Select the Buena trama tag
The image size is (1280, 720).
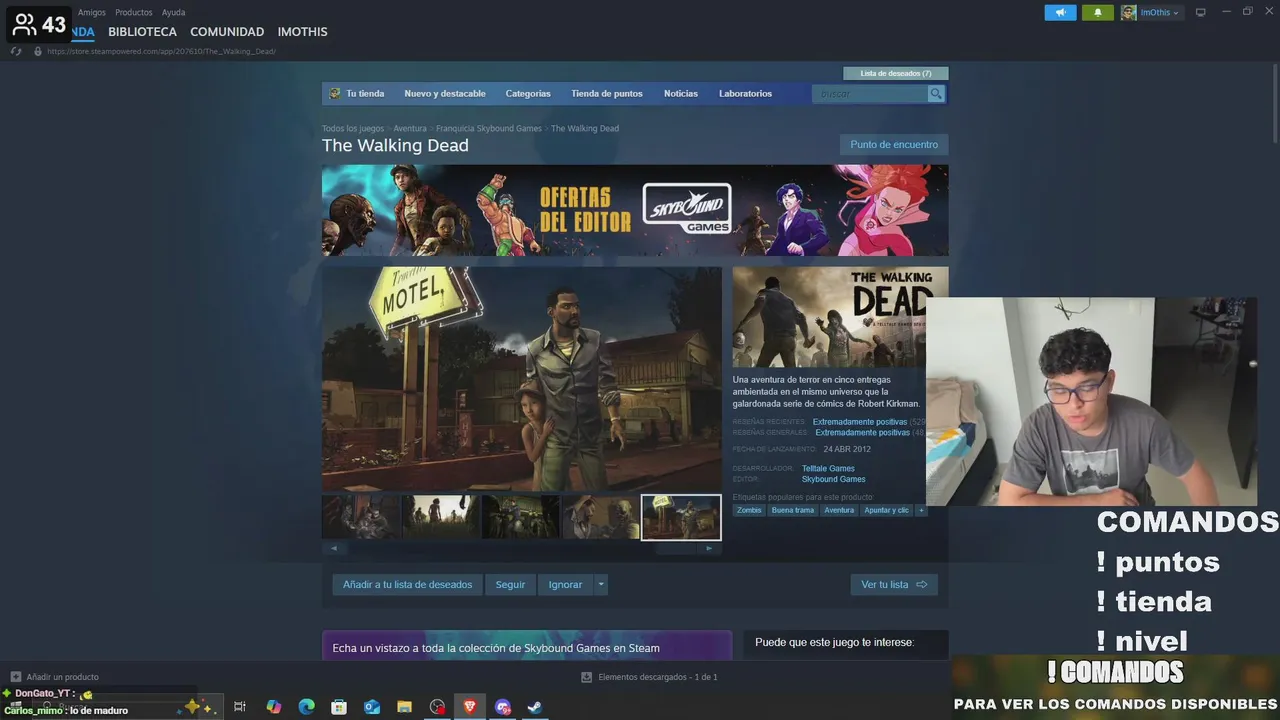coord(793,510)
